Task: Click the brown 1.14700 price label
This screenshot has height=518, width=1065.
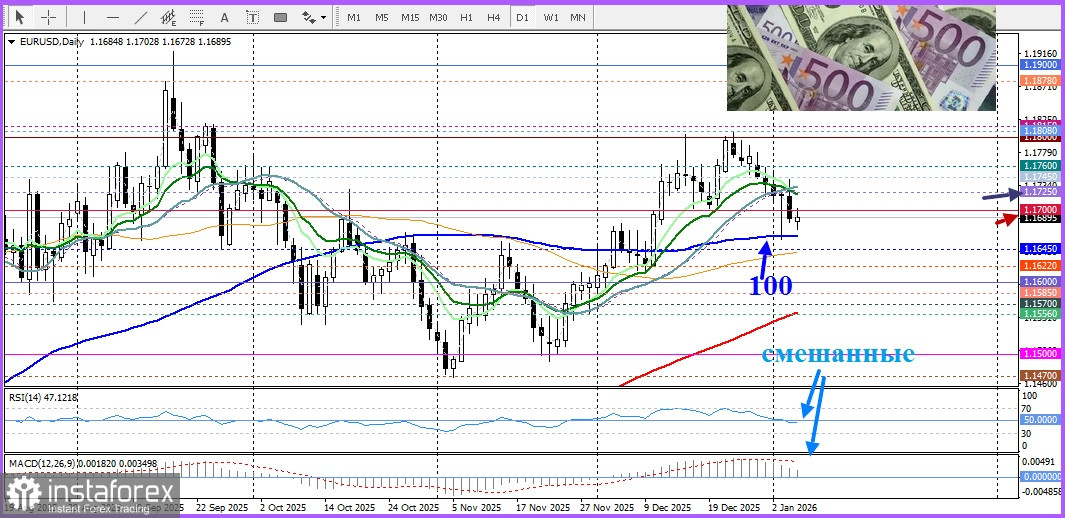Action: (1040, 375)
